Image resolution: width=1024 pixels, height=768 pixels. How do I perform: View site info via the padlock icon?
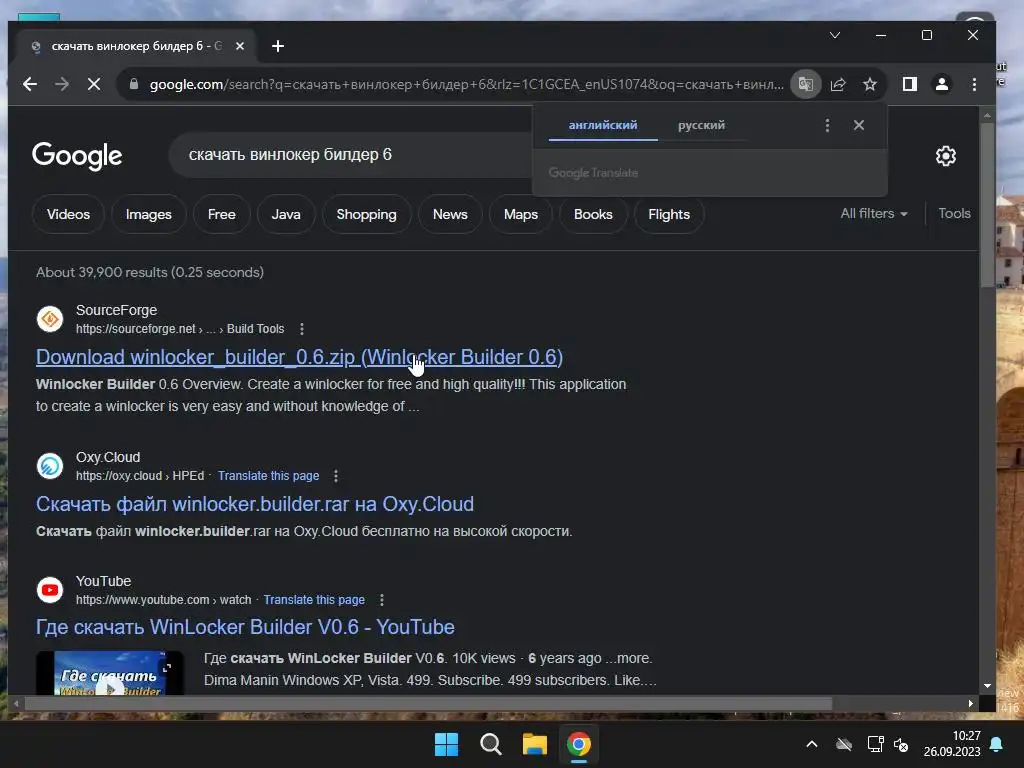pos(134,84)
